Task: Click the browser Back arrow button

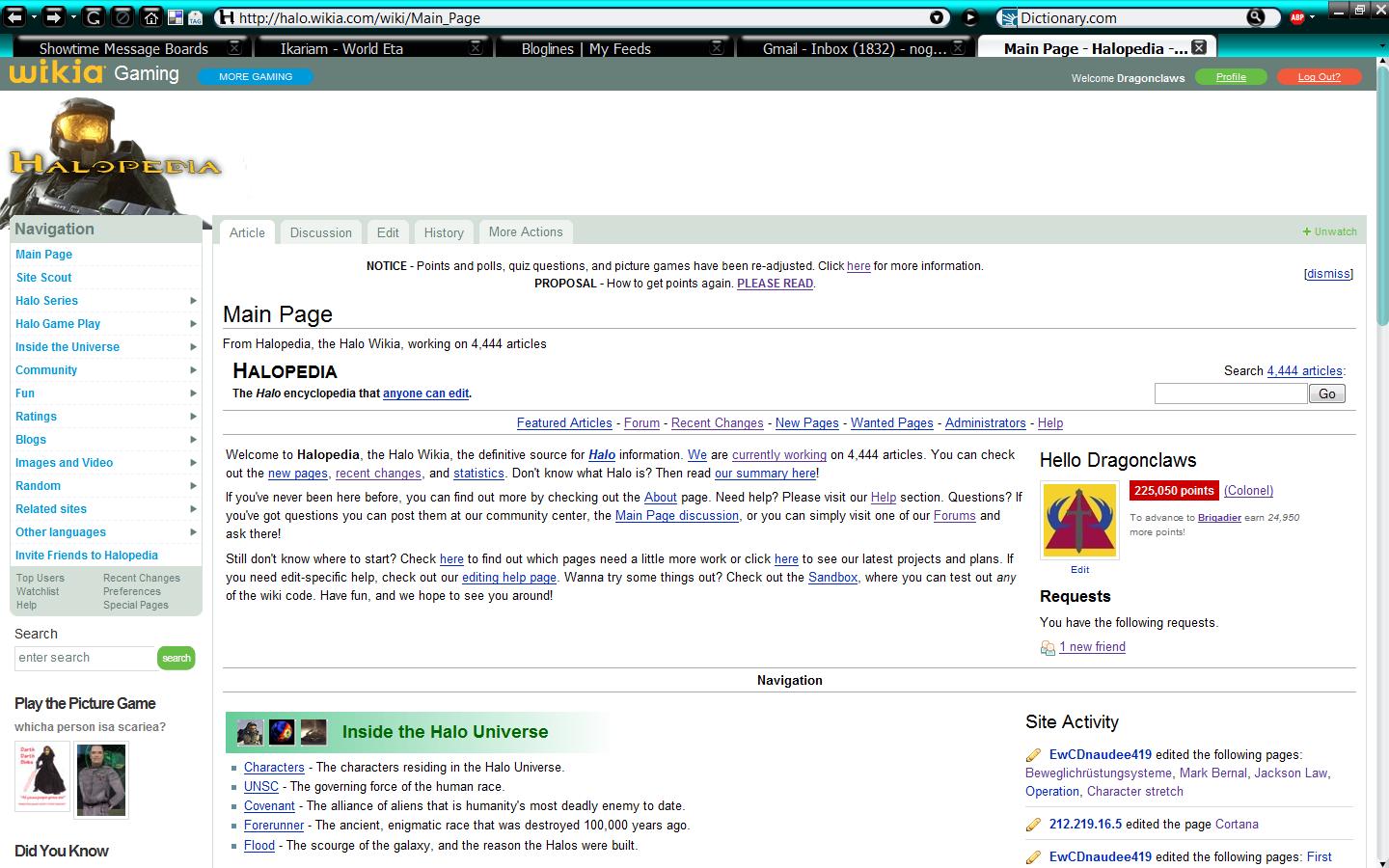Action: [15, 17]
